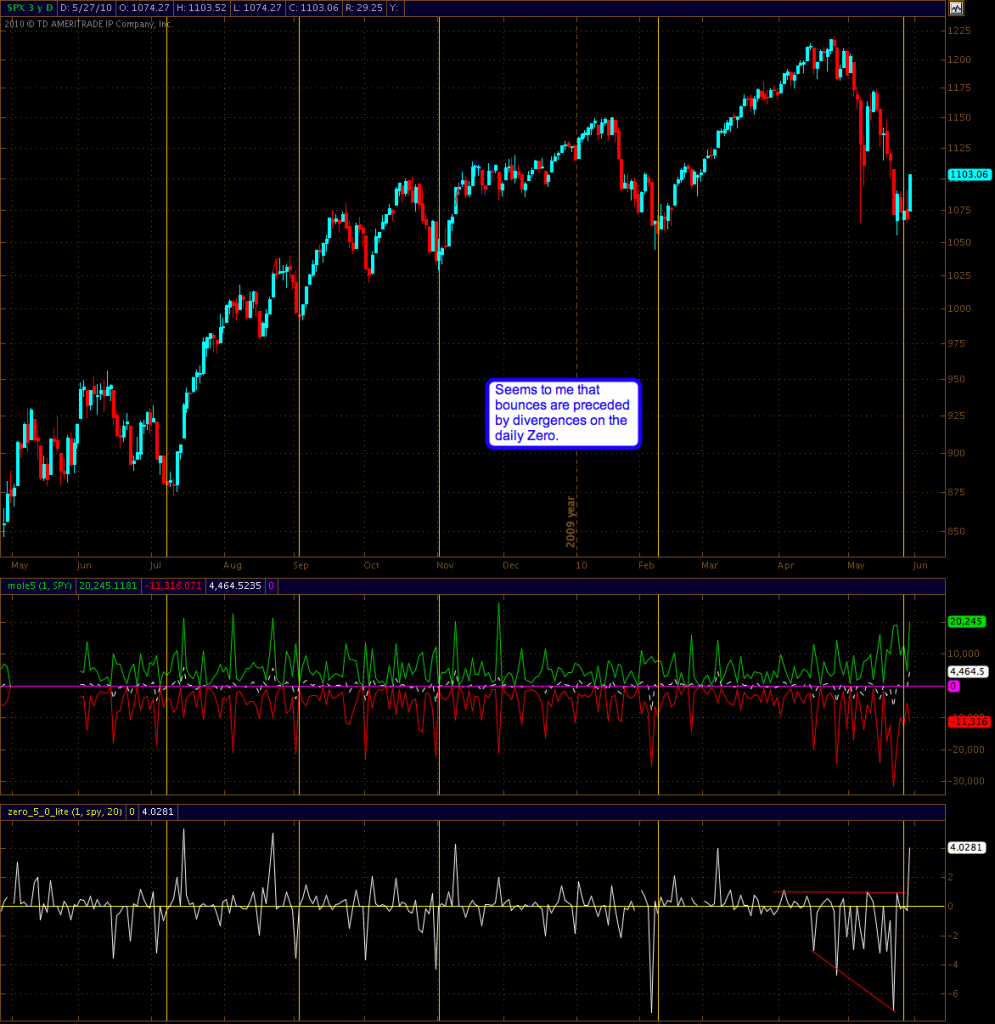Click the 4.0281 value in zero header
Image resolution: width=995 pixels, height=1024 pixels.
158,812
